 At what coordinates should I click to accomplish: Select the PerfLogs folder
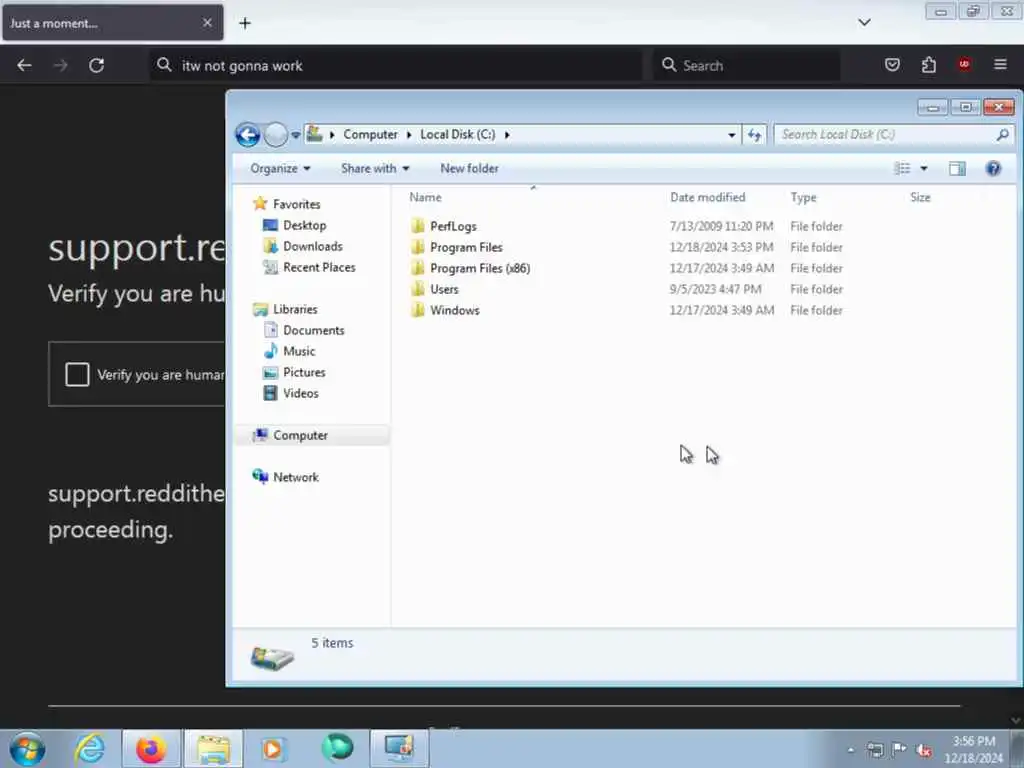coord(453,226)
